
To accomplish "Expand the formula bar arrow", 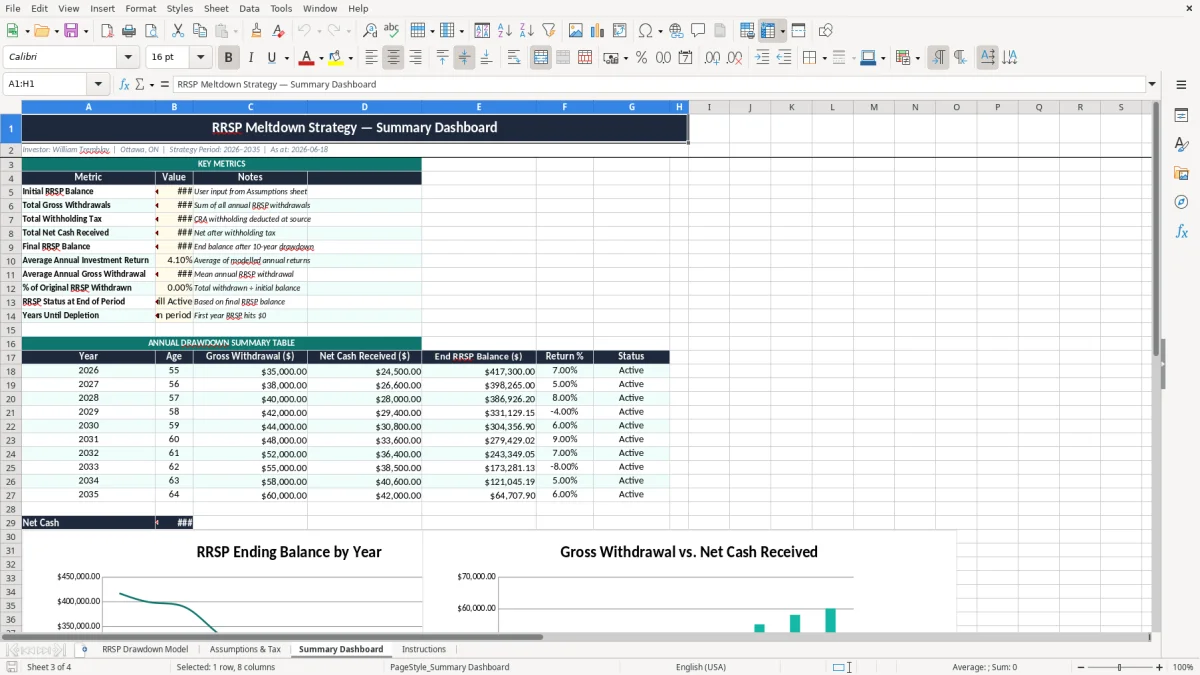I will [1152, 84].
